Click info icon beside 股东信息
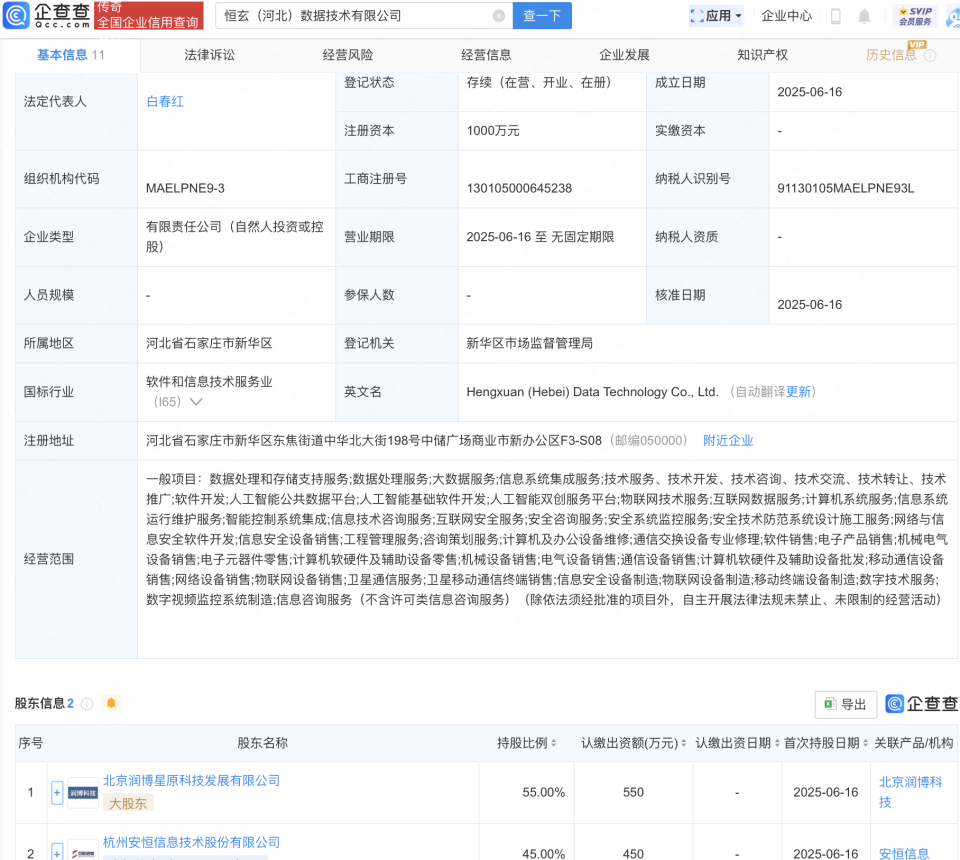Screen dimensions: 960x860 pyautogui.click(x=87, y=704)
